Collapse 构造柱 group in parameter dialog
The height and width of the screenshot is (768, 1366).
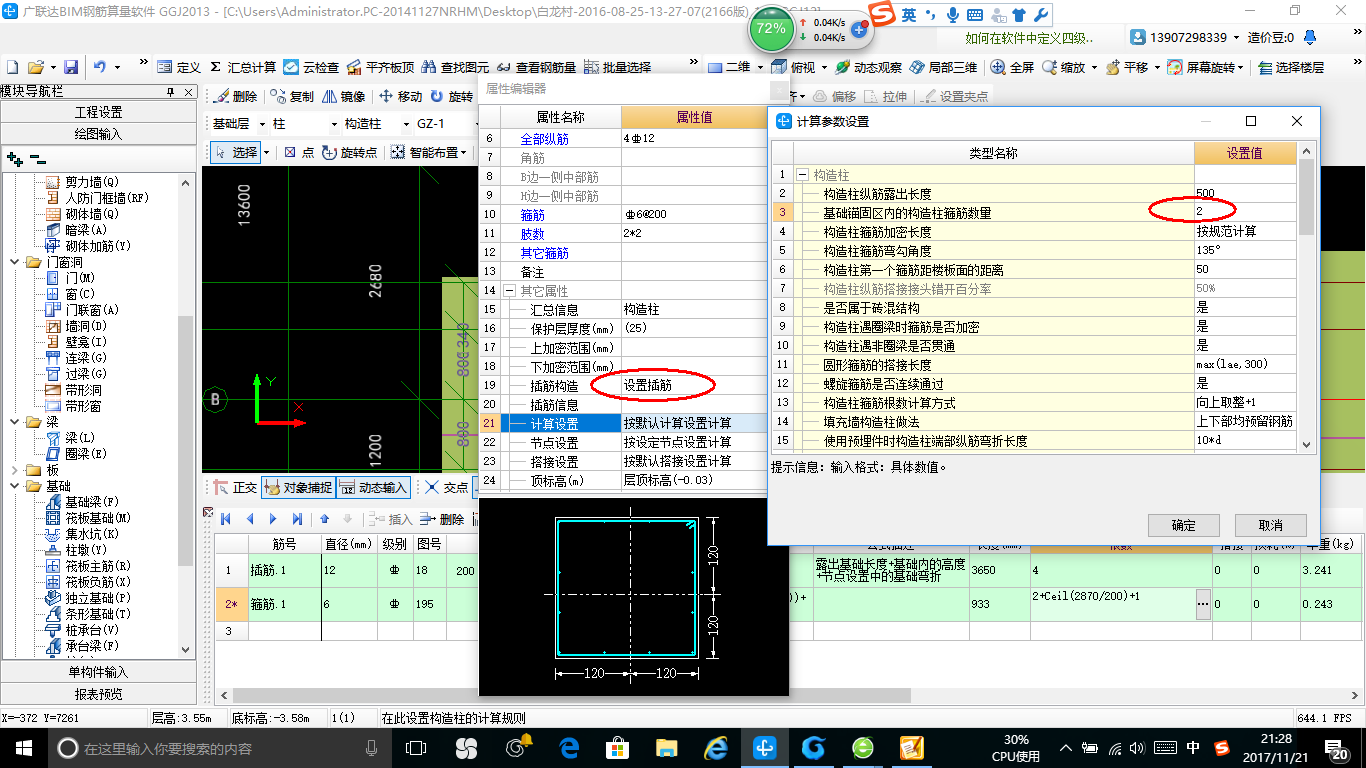(x=802, y=174)
